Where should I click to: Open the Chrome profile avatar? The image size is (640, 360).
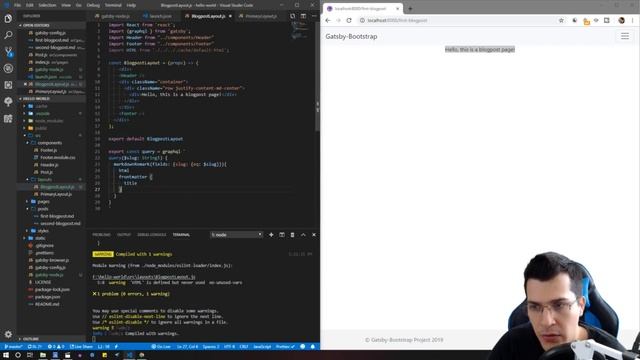tap(622, 20)
